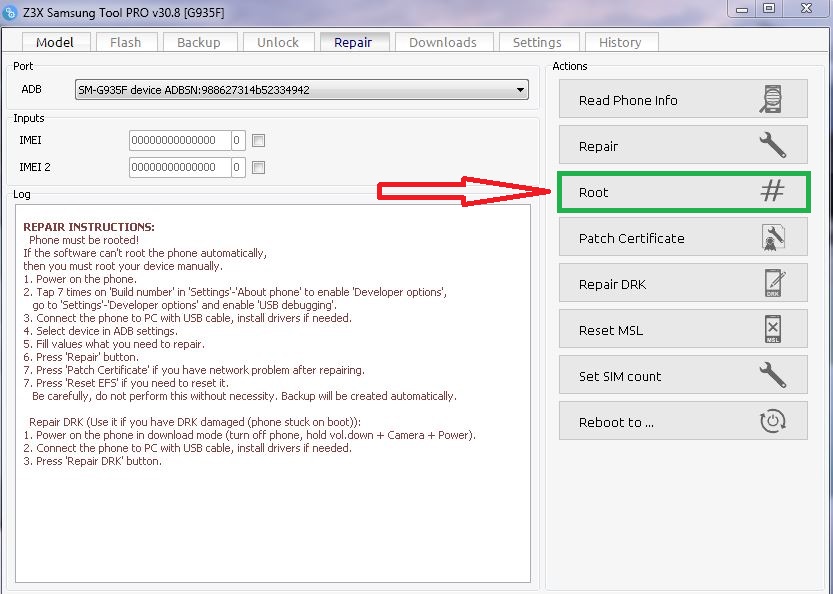Go to the Unlock tab
The height and width of the screenshot is (594, 833).
point(278,43)
